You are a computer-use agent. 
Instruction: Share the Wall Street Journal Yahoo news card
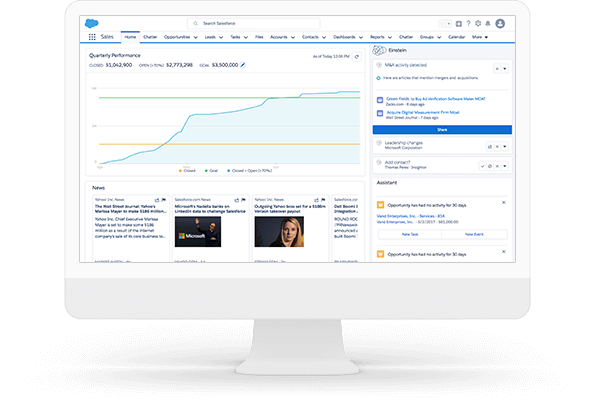tap(157, 200)
